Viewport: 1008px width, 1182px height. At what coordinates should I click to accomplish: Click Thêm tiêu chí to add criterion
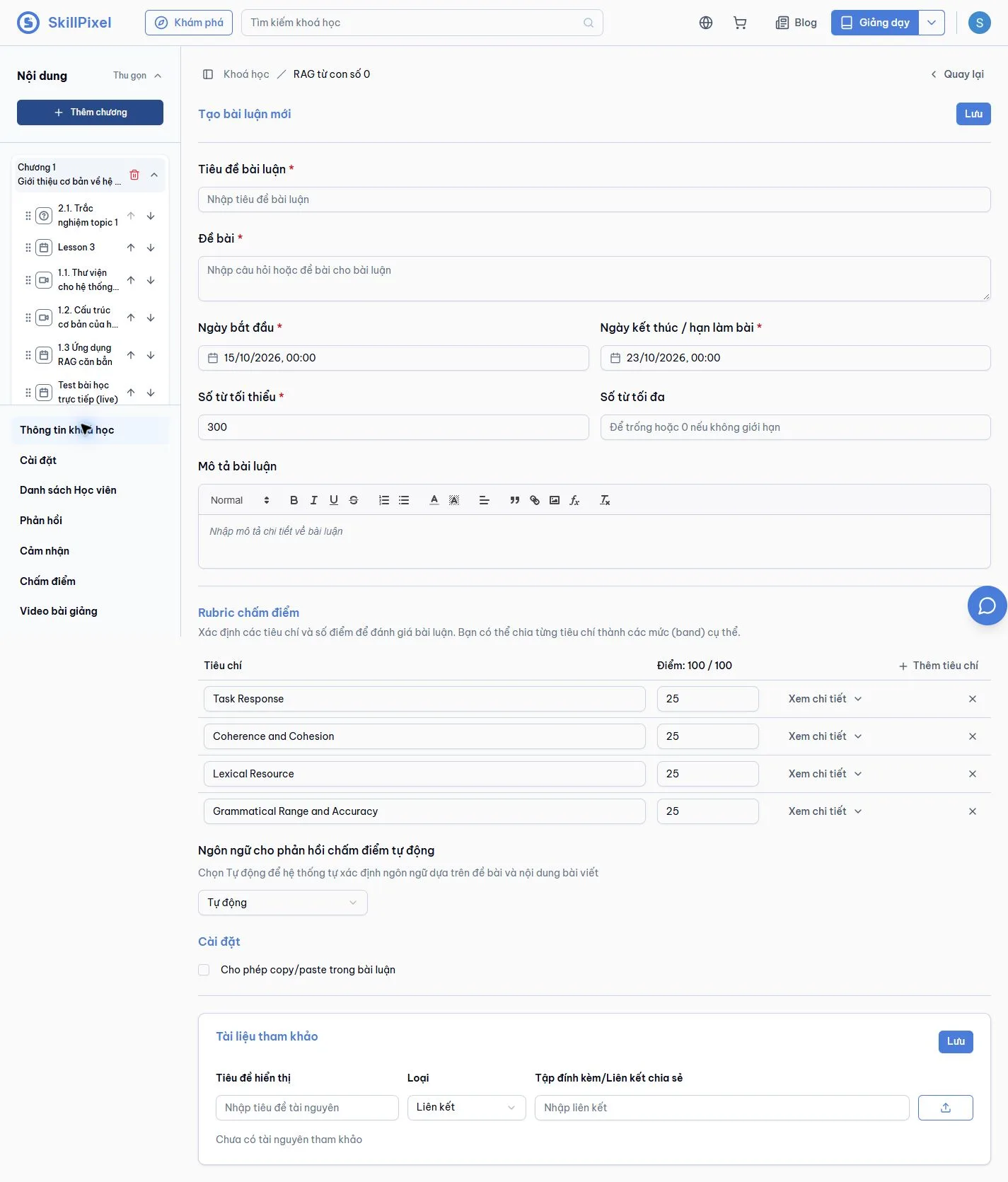[x=938, y=666]
